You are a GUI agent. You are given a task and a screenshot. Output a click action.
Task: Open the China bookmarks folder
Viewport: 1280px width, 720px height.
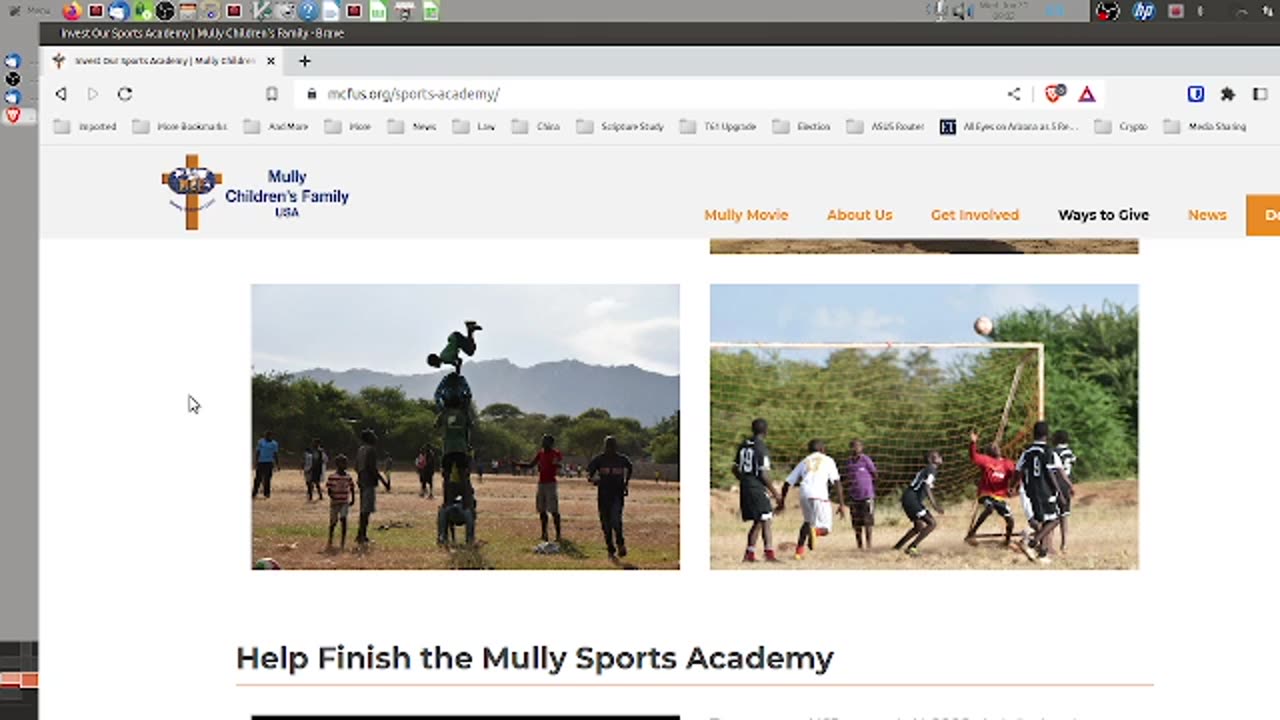[536, 127]
